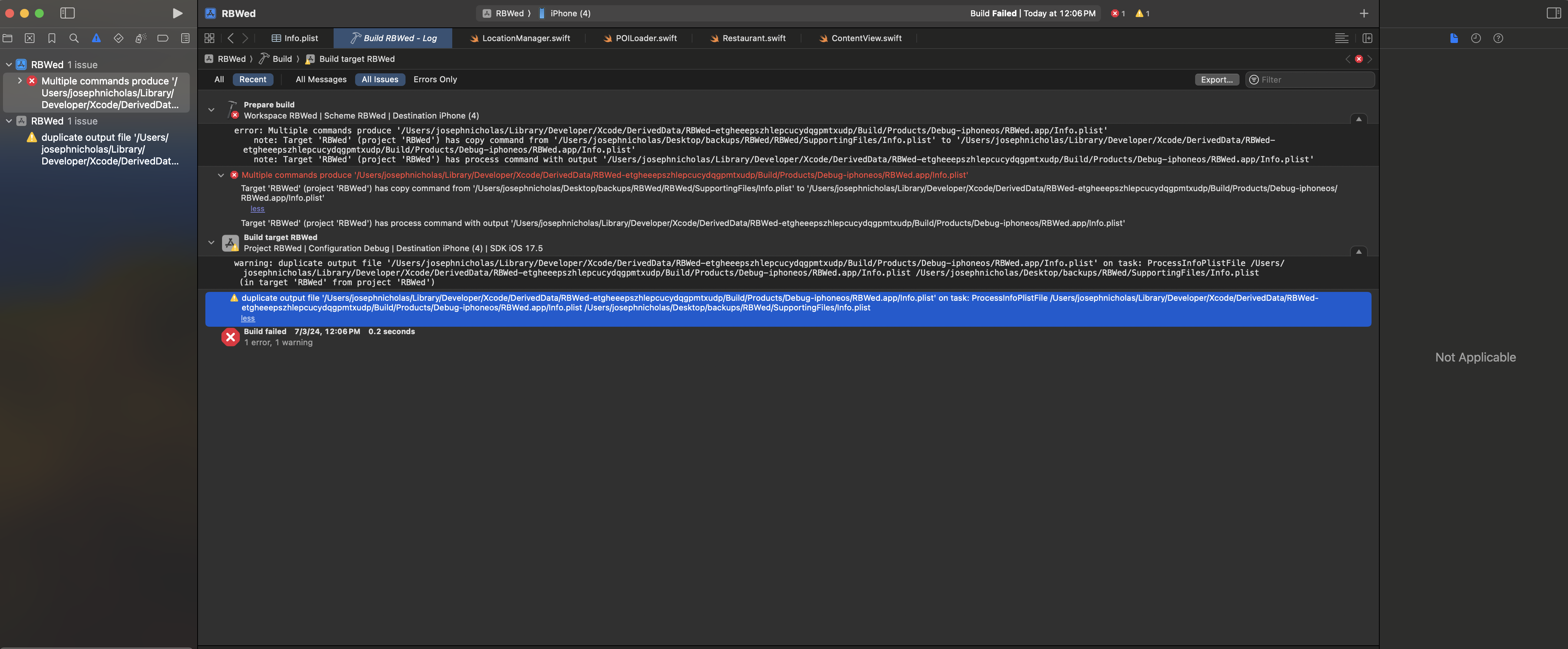Click Build target RBWed in jump bar
Viewport: 1568px width, 649px height.
click(x=350, y=59)
